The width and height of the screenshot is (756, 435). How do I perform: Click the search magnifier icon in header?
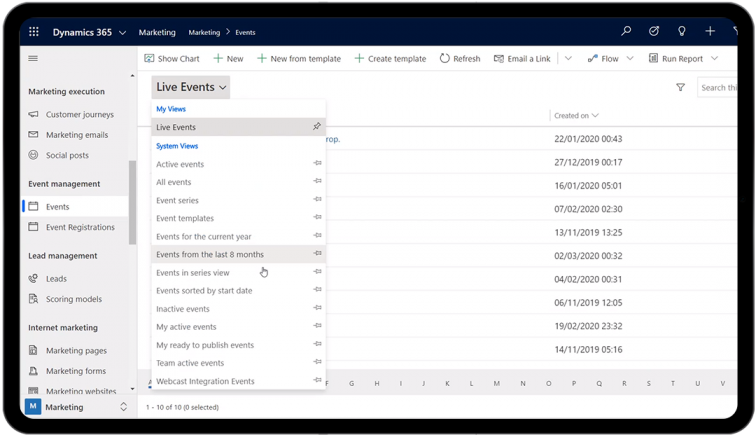point(626,32)
